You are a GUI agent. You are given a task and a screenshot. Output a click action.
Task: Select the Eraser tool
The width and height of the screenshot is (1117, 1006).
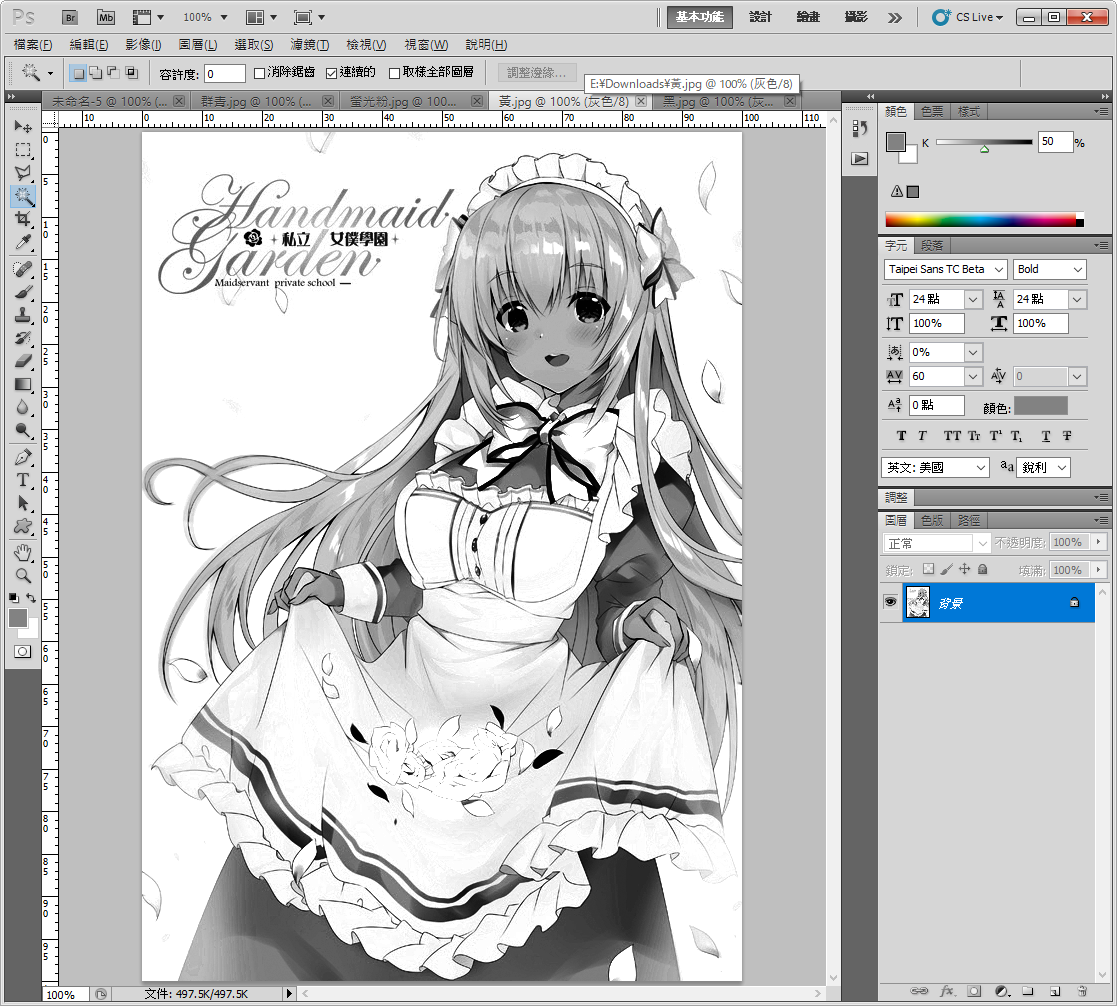(23, 361)
